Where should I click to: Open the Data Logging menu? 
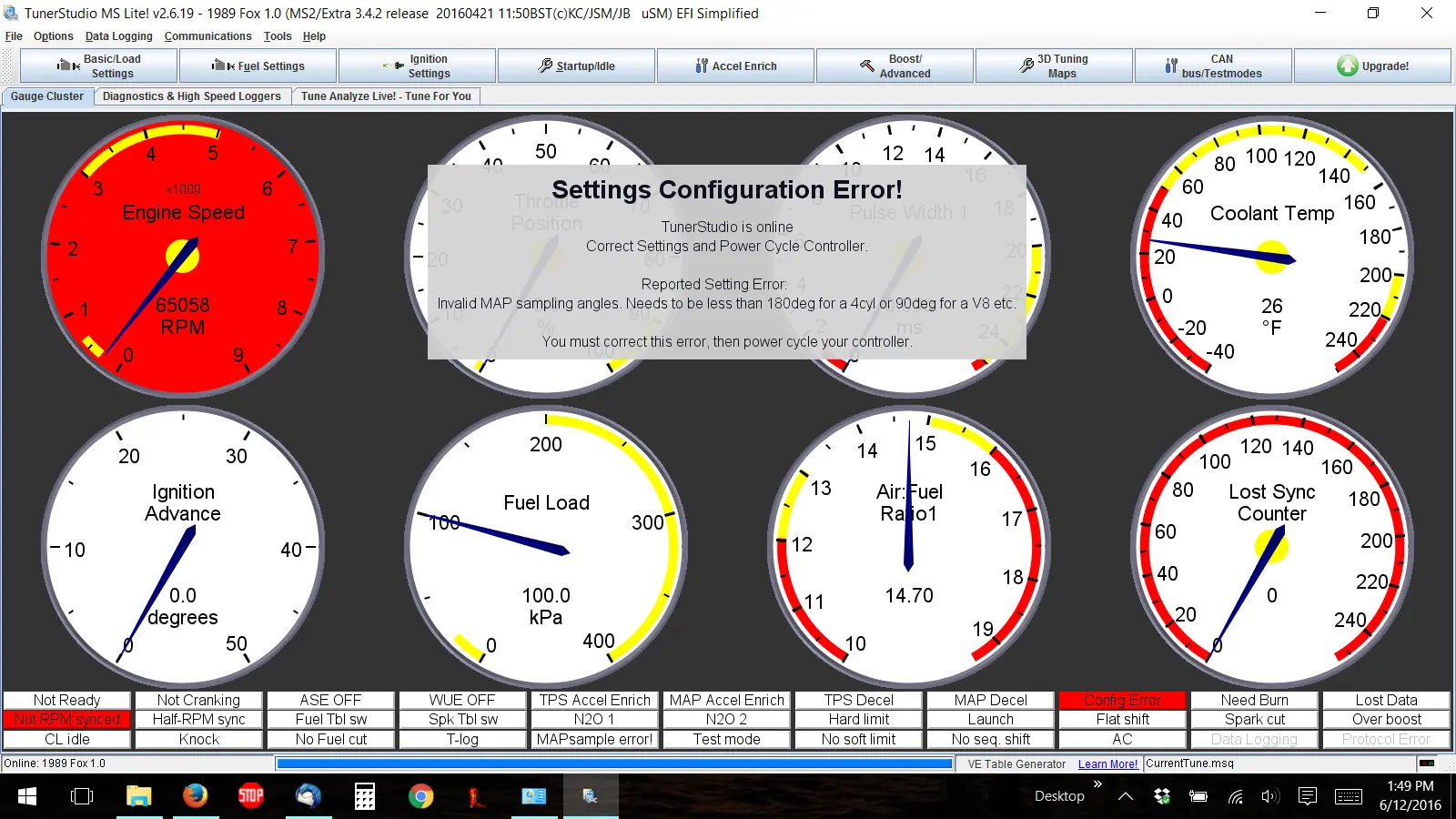pos(119,36)
